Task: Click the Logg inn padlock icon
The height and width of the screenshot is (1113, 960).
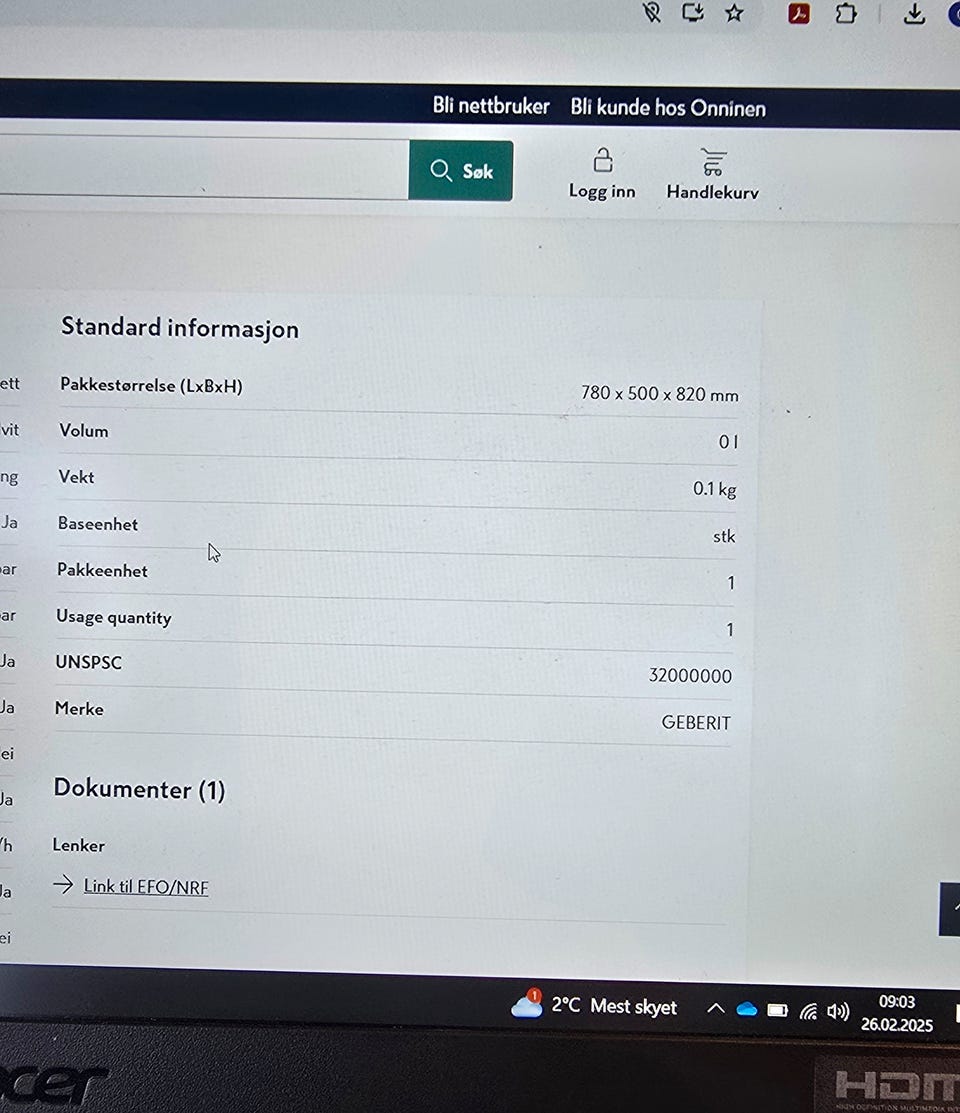Action: (x=602, y=161)
